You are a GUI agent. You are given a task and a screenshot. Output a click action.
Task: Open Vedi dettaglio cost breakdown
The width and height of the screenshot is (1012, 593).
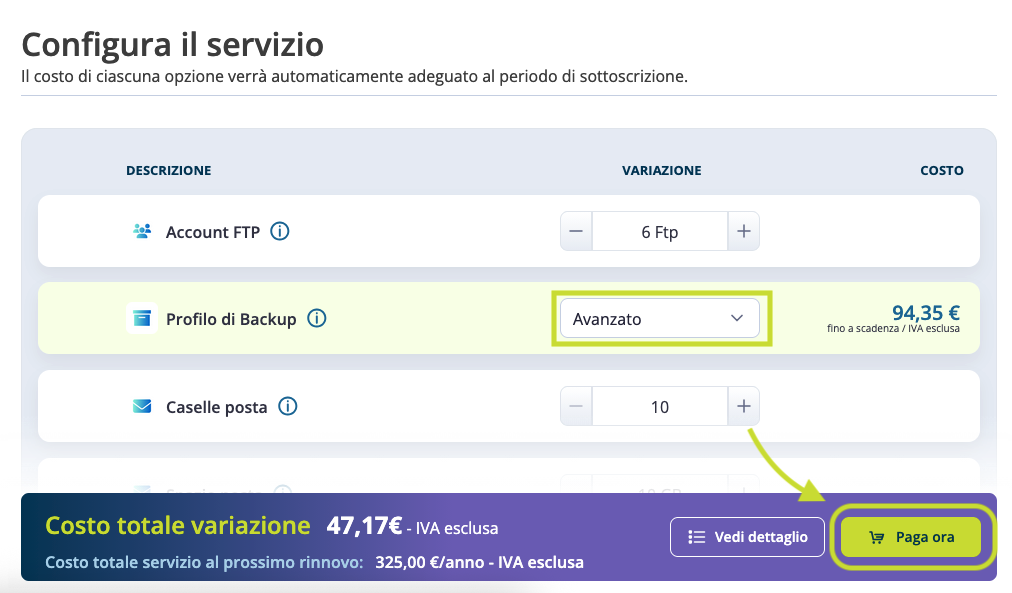[x=747, y=537]
